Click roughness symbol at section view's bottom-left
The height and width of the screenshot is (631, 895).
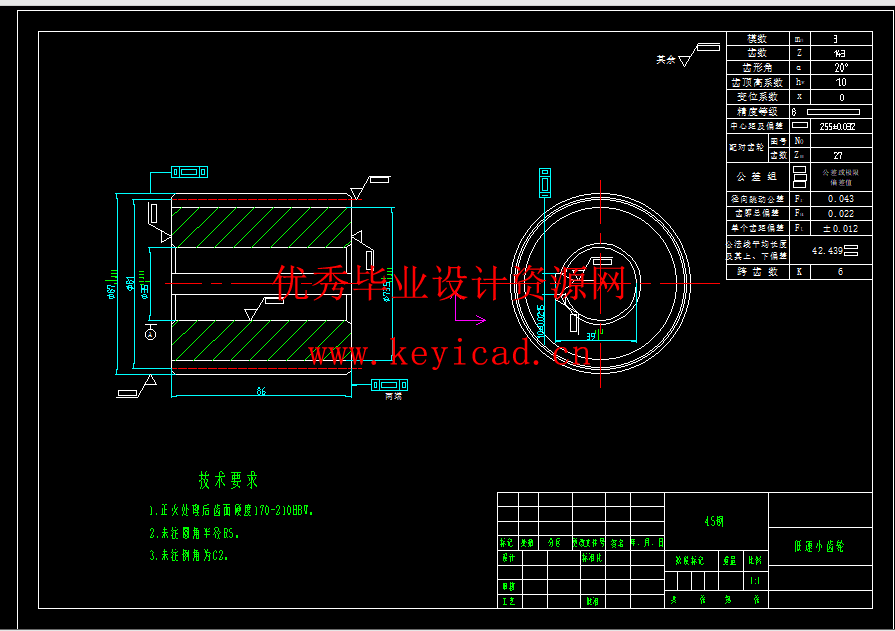coord(150,381)
